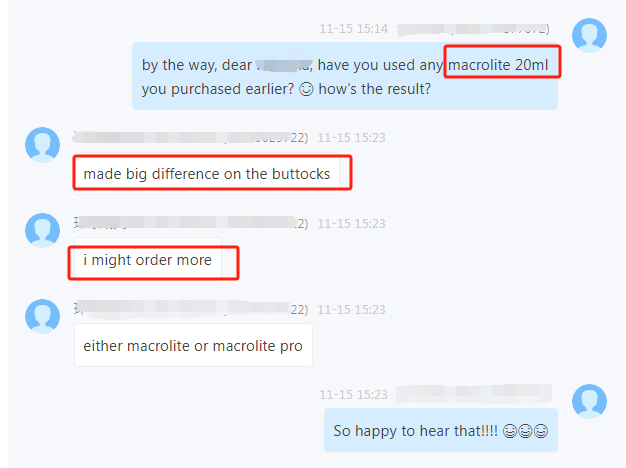
Task: Click avatar next to 'So happy to hear that'
Action: 589,401
